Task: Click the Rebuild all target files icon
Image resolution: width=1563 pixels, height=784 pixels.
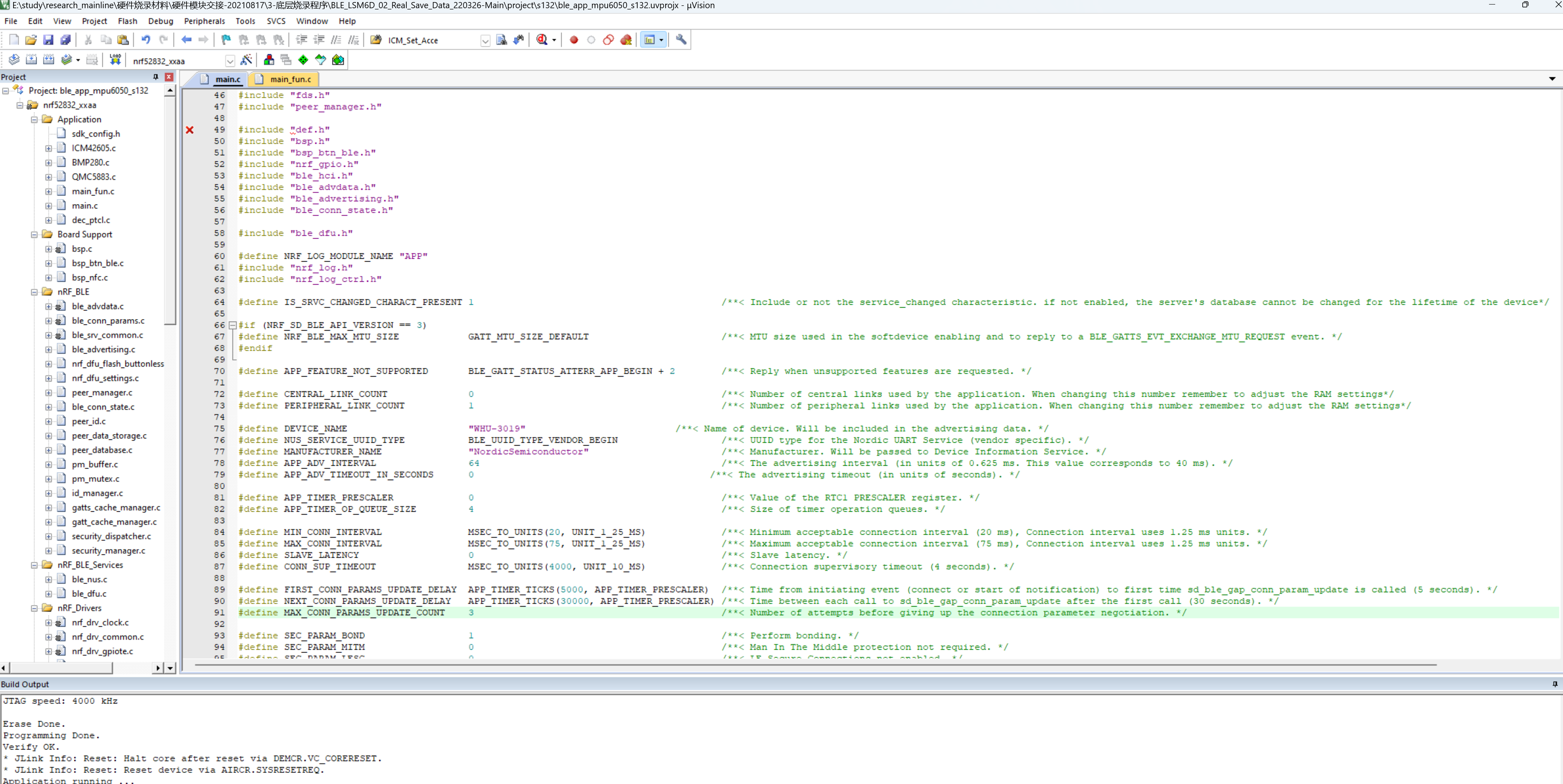Action: [x=48, y=60]
